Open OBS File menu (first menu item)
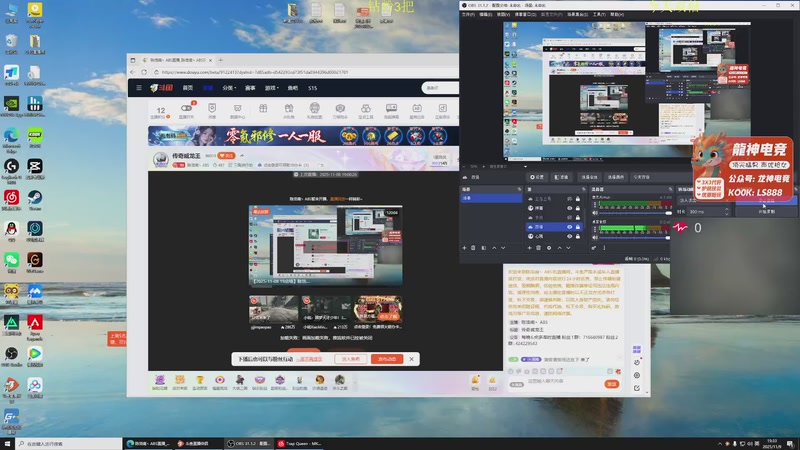The width and height of the screenshot is (800, 450). 468,14
